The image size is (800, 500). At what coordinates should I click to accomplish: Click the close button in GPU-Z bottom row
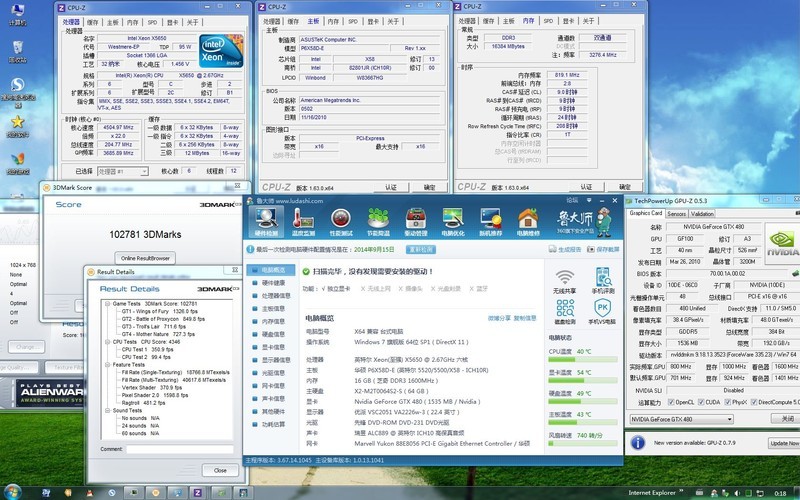pyautogui.click(x=786, y=419)
